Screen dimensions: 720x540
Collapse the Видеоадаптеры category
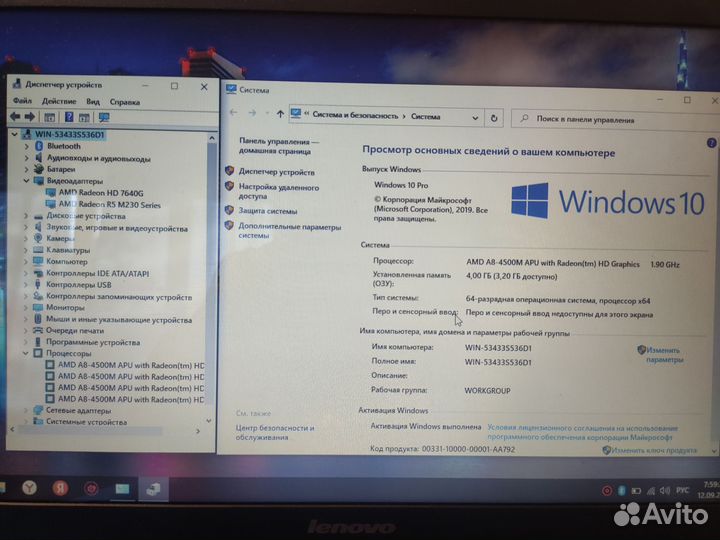tap(26, 181)
